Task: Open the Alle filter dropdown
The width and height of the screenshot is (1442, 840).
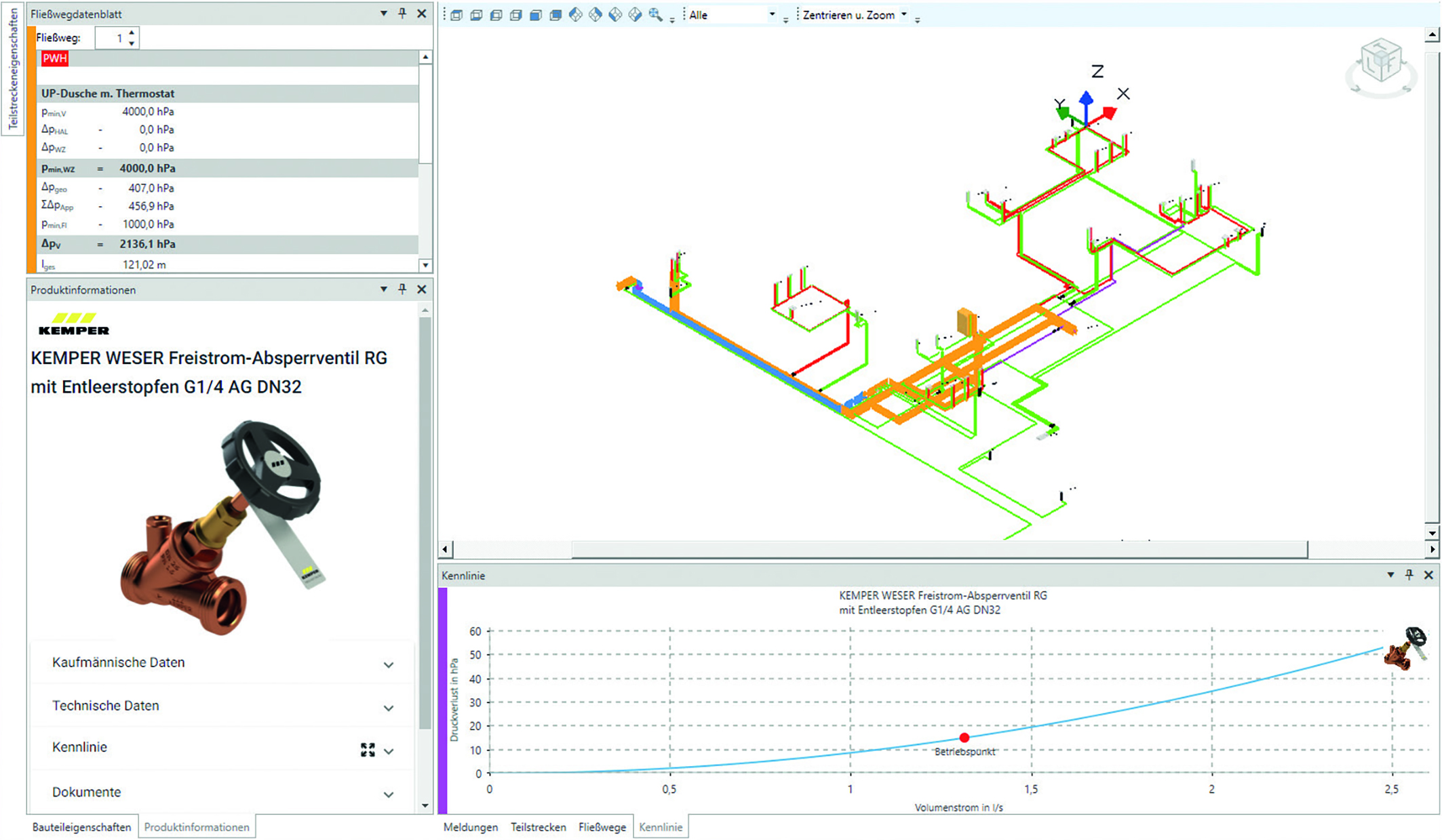Action: tap(772, 15)
